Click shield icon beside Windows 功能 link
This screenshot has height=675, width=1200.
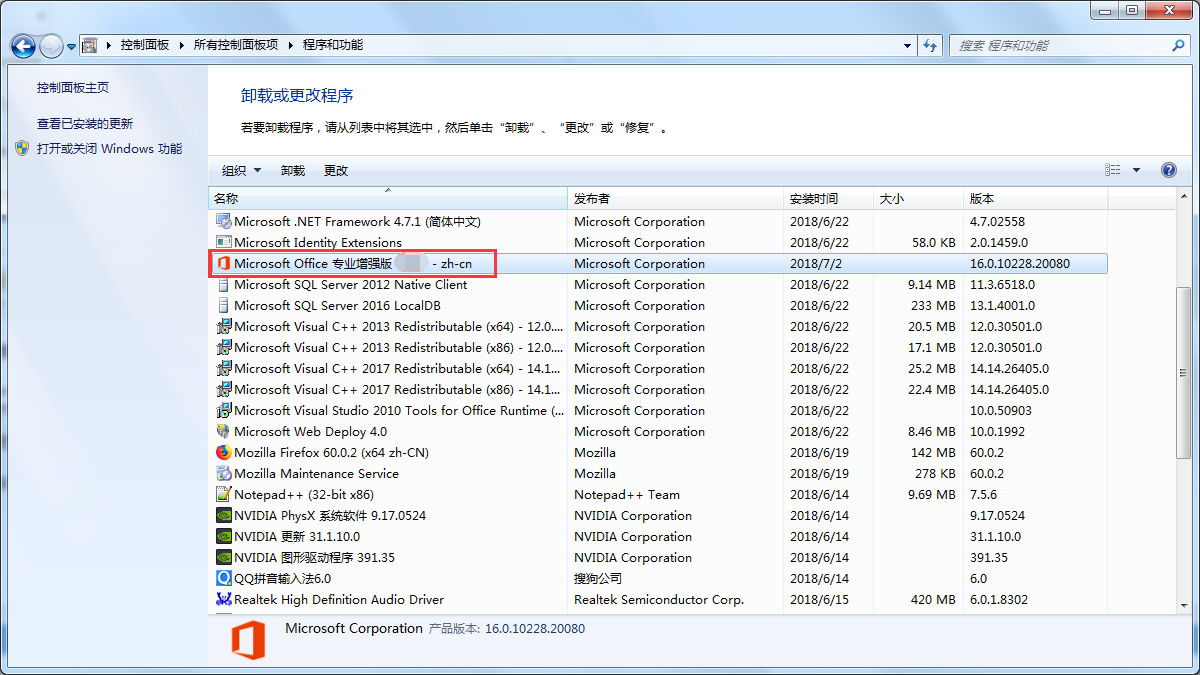(23, 149)
